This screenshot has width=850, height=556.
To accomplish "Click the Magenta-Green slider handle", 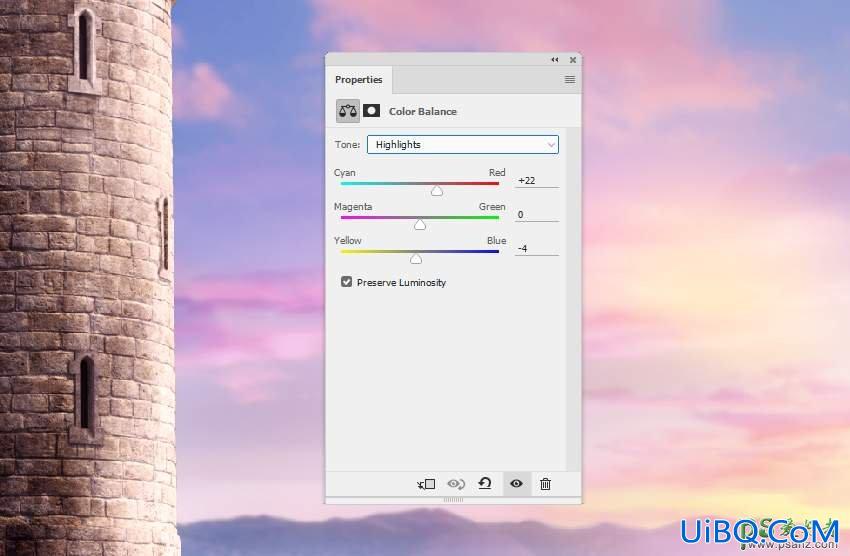I will (x=420, y=225).
